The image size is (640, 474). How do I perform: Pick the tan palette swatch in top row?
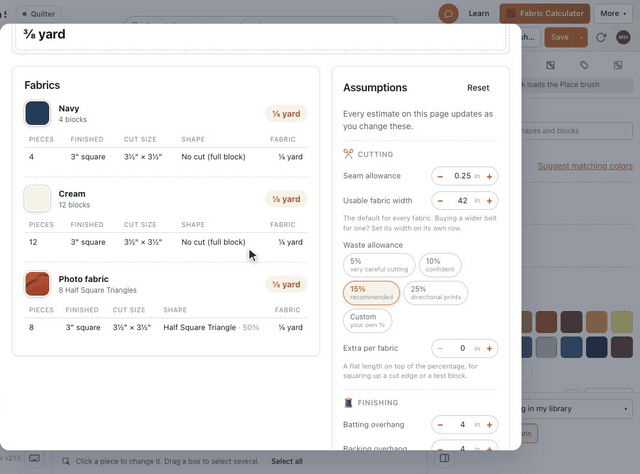pos(597,322)
